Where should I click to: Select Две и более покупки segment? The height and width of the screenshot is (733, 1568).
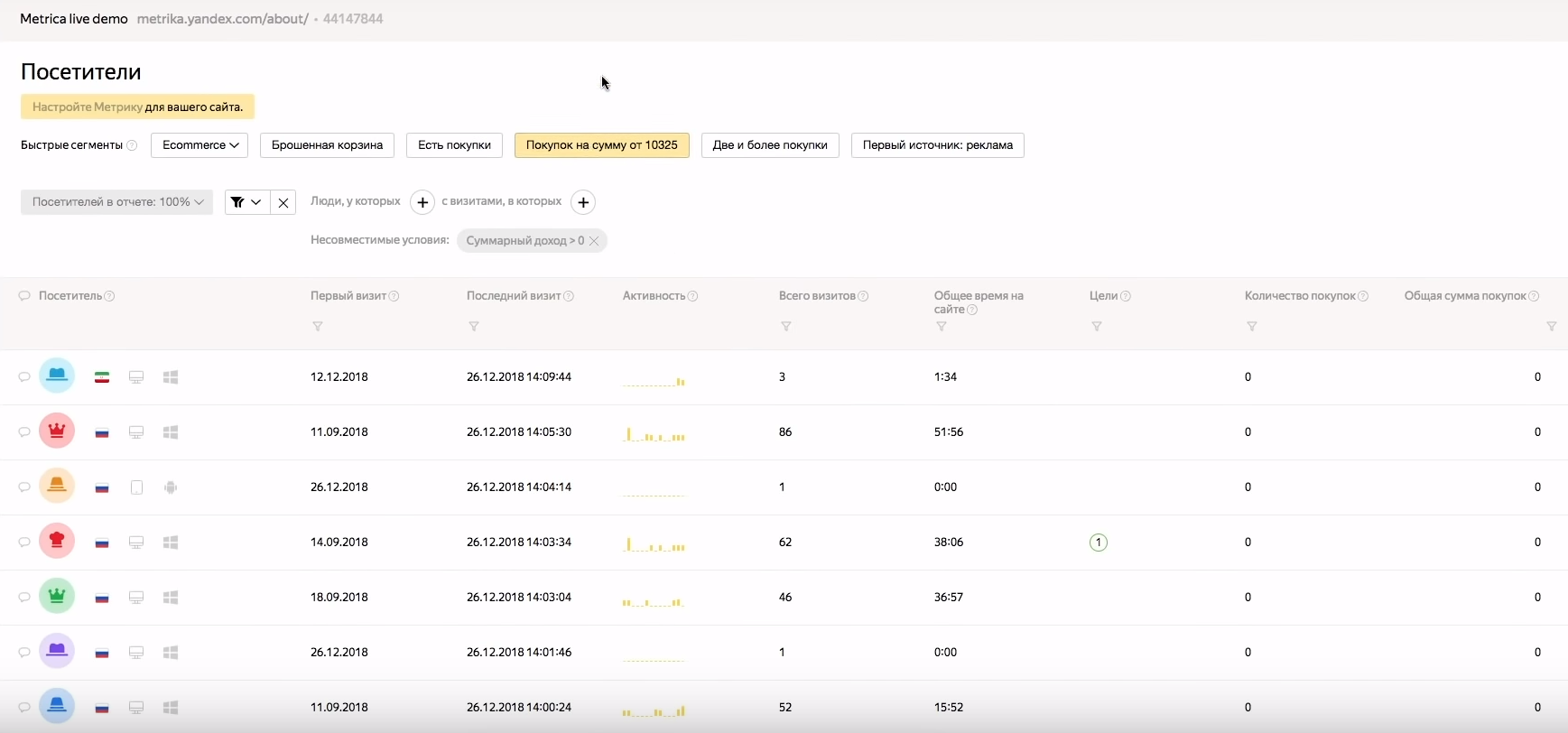pyautogui.click(x=770, y=145)
